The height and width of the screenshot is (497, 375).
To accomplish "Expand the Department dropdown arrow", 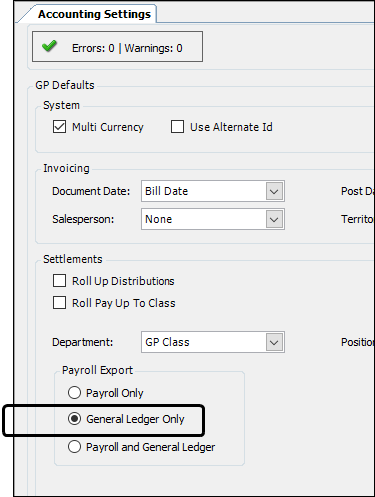I will coord(274,342).
